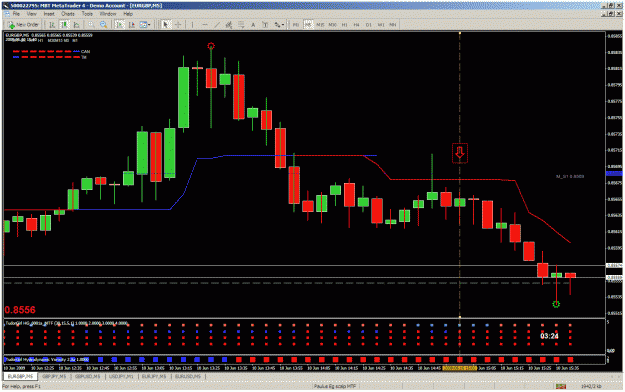Image resolution: width=625 pixels, height=392 pixels.
Task: Select the green circle marker at chart low
Action: (x=556, y=304)
